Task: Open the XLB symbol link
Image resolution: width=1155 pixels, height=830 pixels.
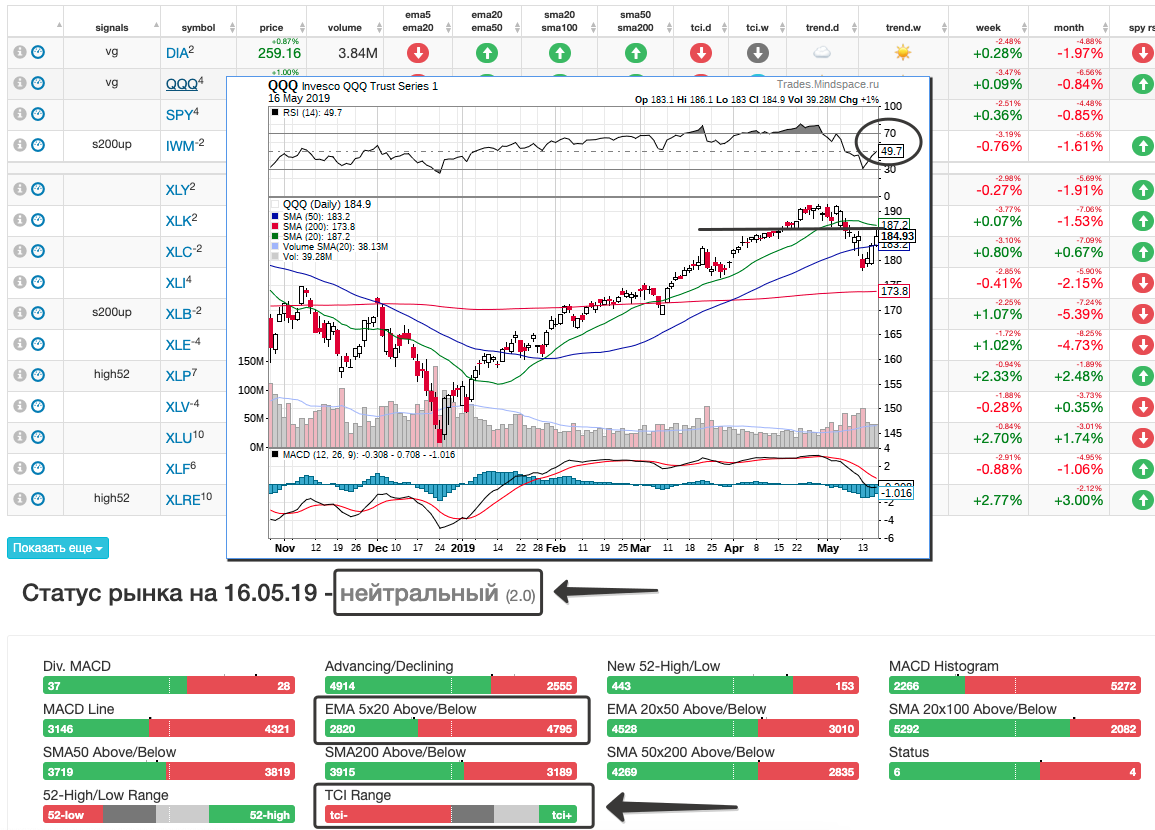Action: 183,313
